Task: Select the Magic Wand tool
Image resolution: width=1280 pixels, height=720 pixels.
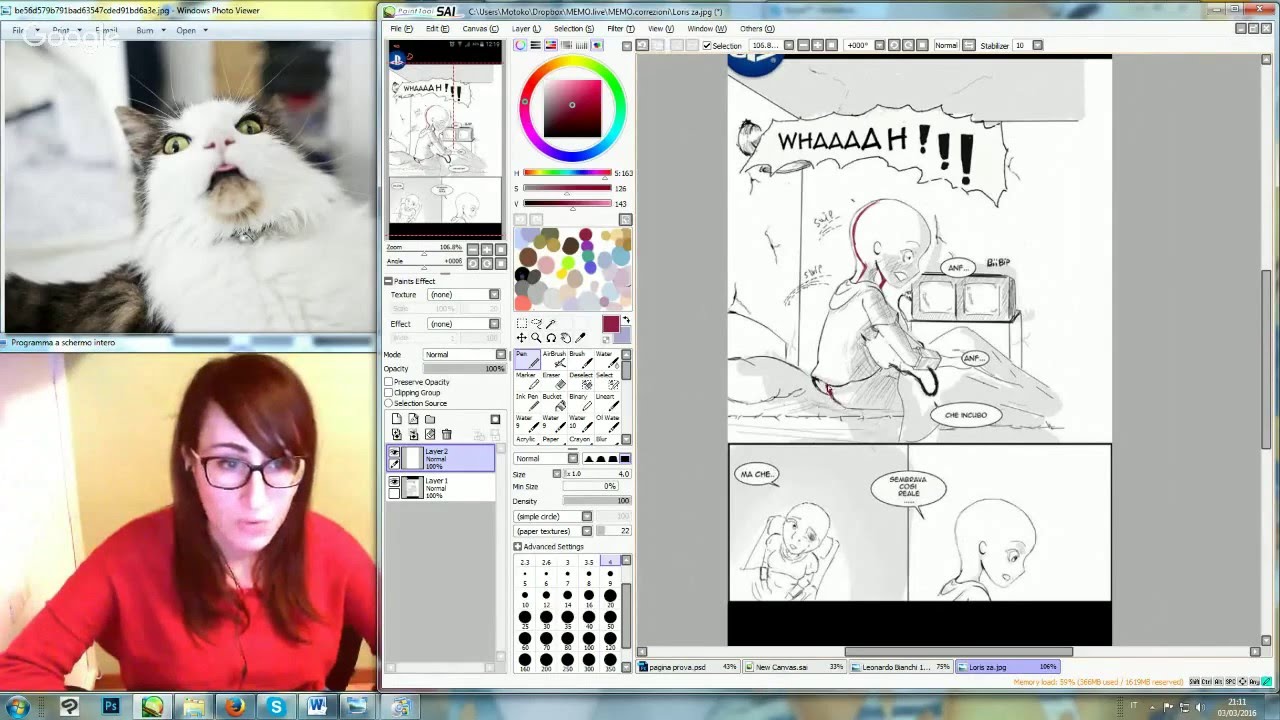Action: [x=551, y=323]
